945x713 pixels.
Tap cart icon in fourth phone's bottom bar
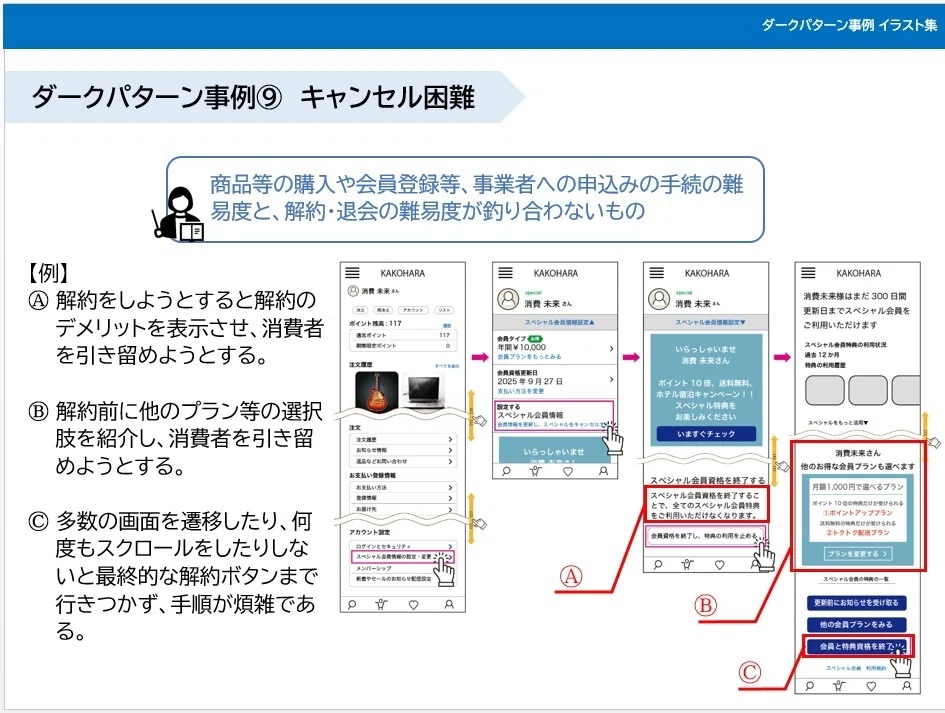838,686
